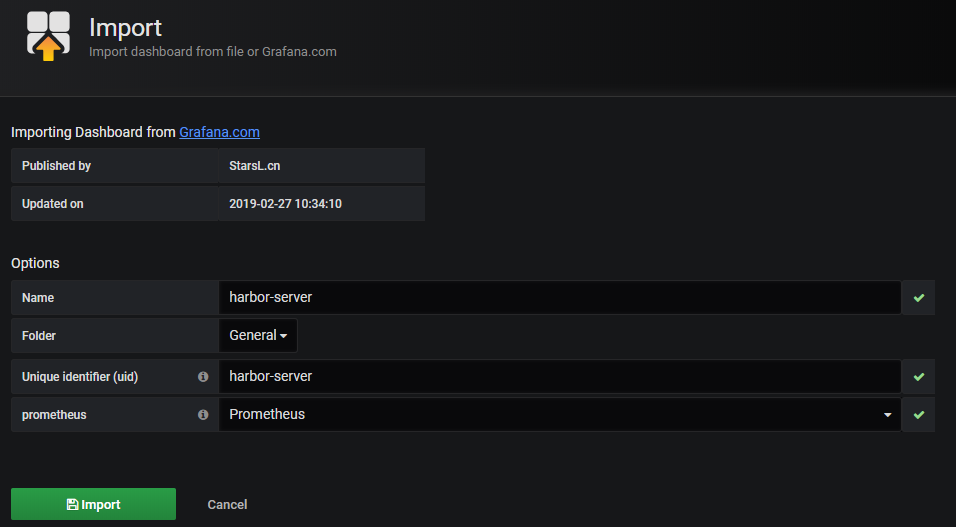Click the Import dashboard upload icon
The height and width of the screenshot is (527, 956).
(x=48, y=35)
